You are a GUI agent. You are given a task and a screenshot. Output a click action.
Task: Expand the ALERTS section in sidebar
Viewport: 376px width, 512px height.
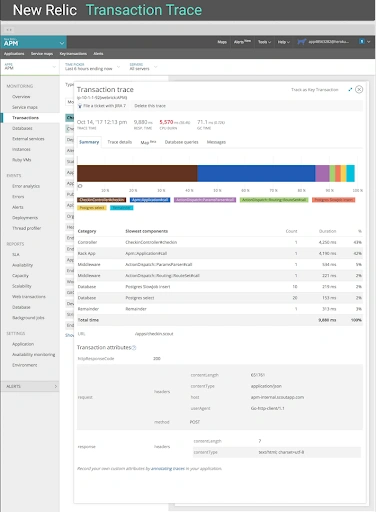click(30, 386)
